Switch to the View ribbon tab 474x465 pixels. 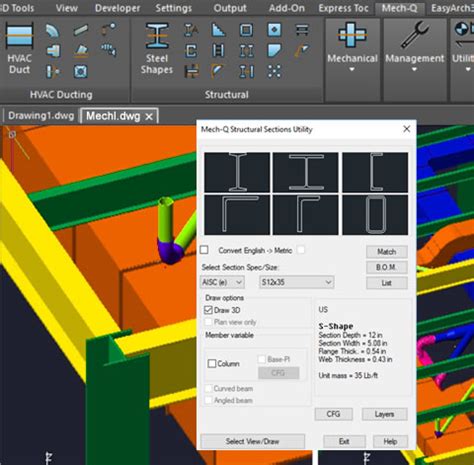tap(67, 8)
